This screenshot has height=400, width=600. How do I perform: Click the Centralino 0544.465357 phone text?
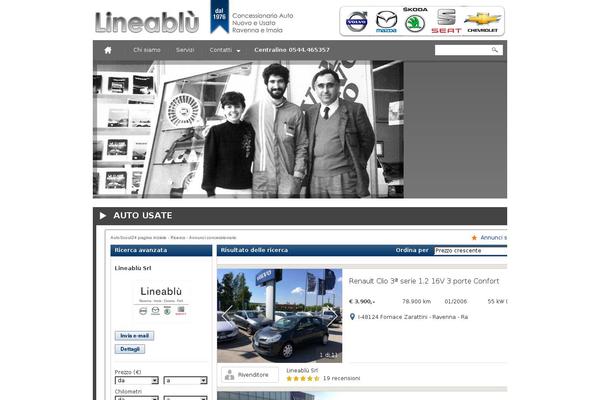[292, 50]
